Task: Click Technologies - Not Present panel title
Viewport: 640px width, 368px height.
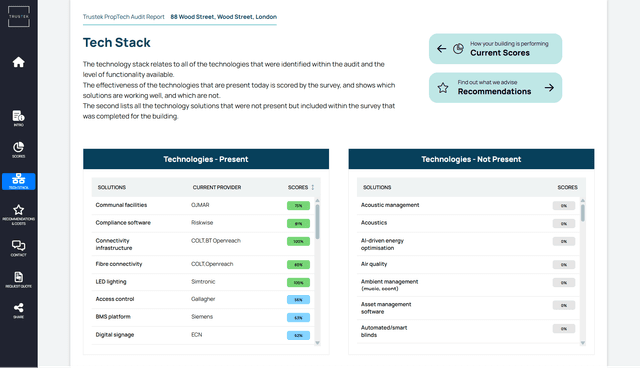Action: pyautogui.click(x=471, y=159)
